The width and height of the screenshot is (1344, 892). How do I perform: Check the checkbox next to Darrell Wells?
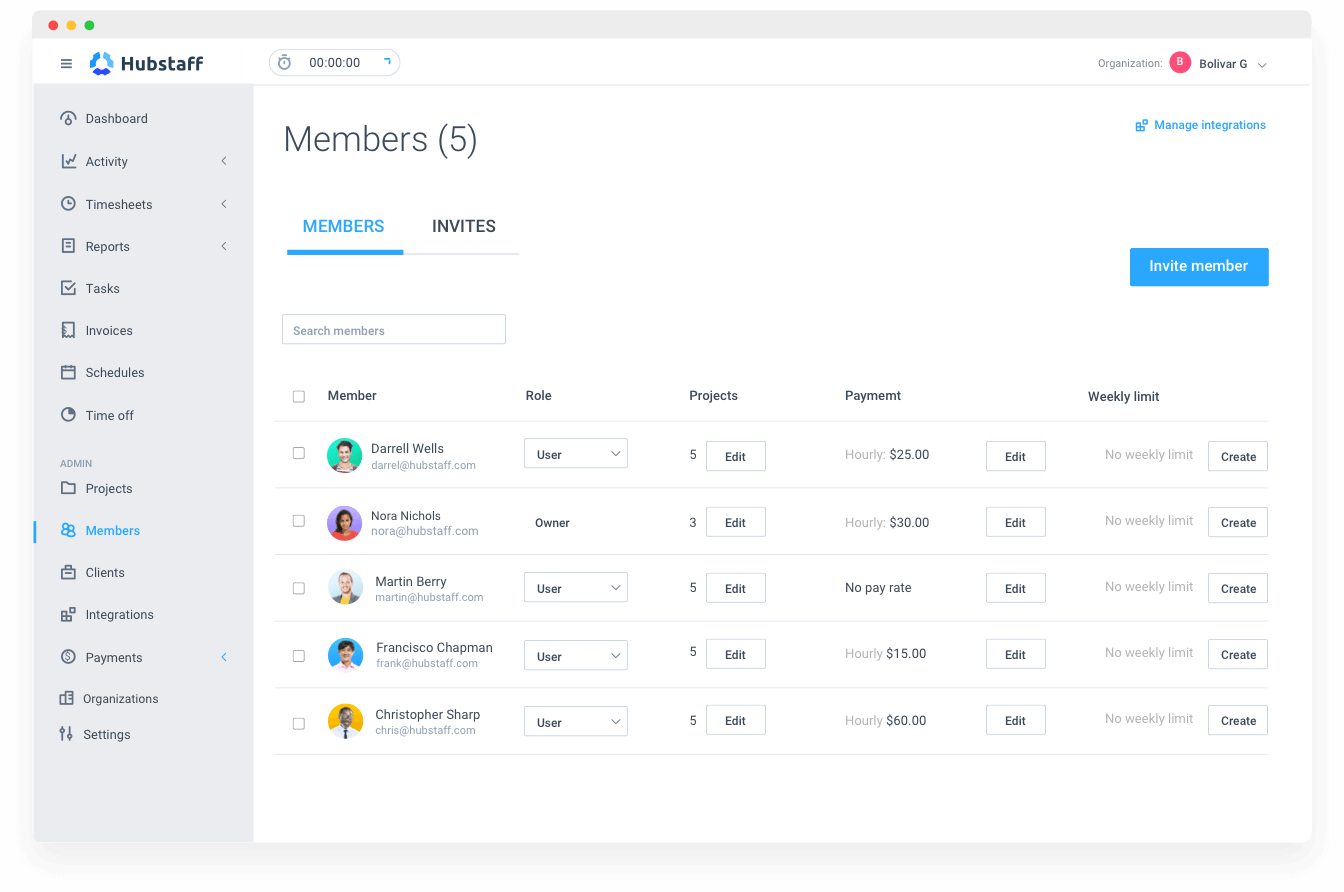298,452
